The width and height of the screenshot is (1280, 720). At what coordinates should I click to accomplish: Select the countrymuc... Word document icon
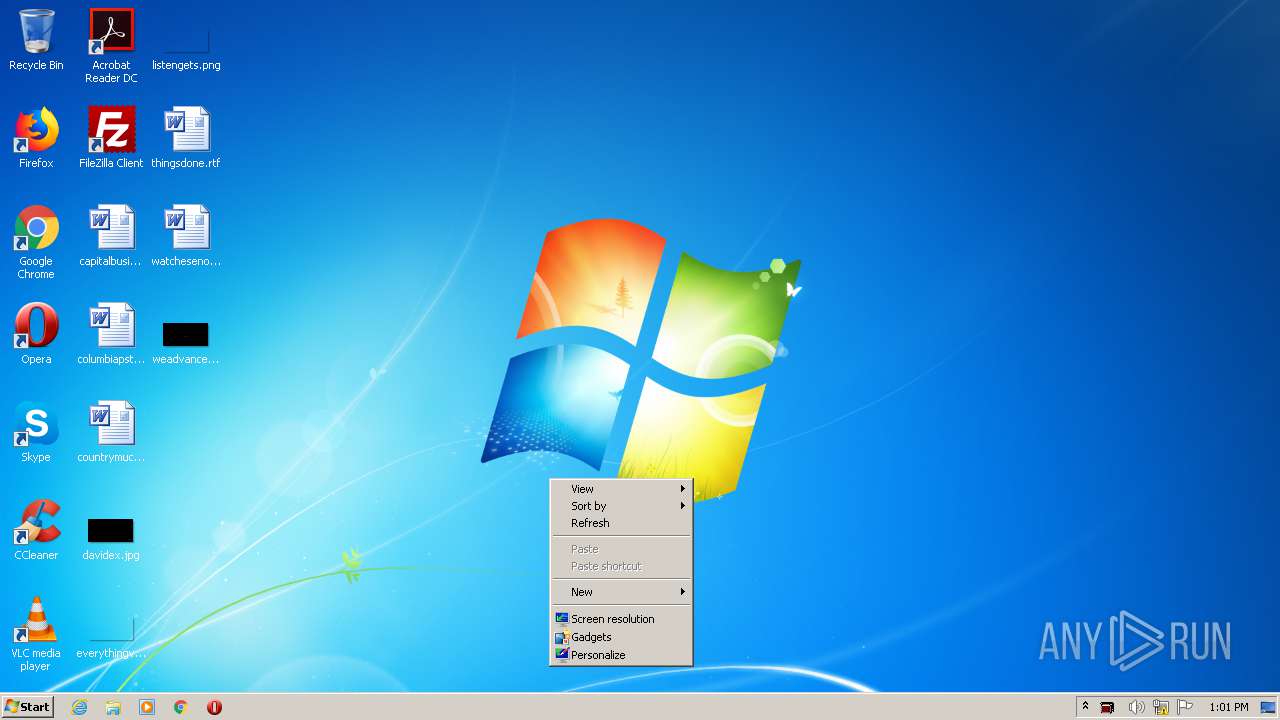pyautogui.click(x=111, y=432)
